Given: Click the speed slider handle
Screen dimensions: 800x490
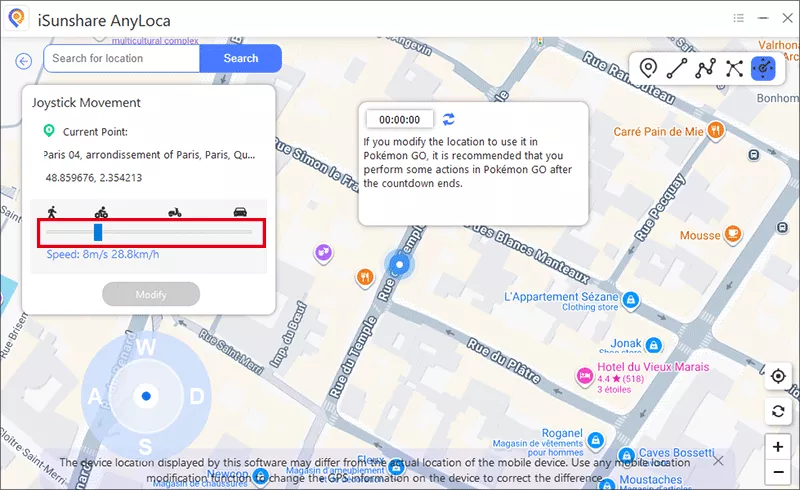Looking at the screenshot, I should tap(98, 233).
